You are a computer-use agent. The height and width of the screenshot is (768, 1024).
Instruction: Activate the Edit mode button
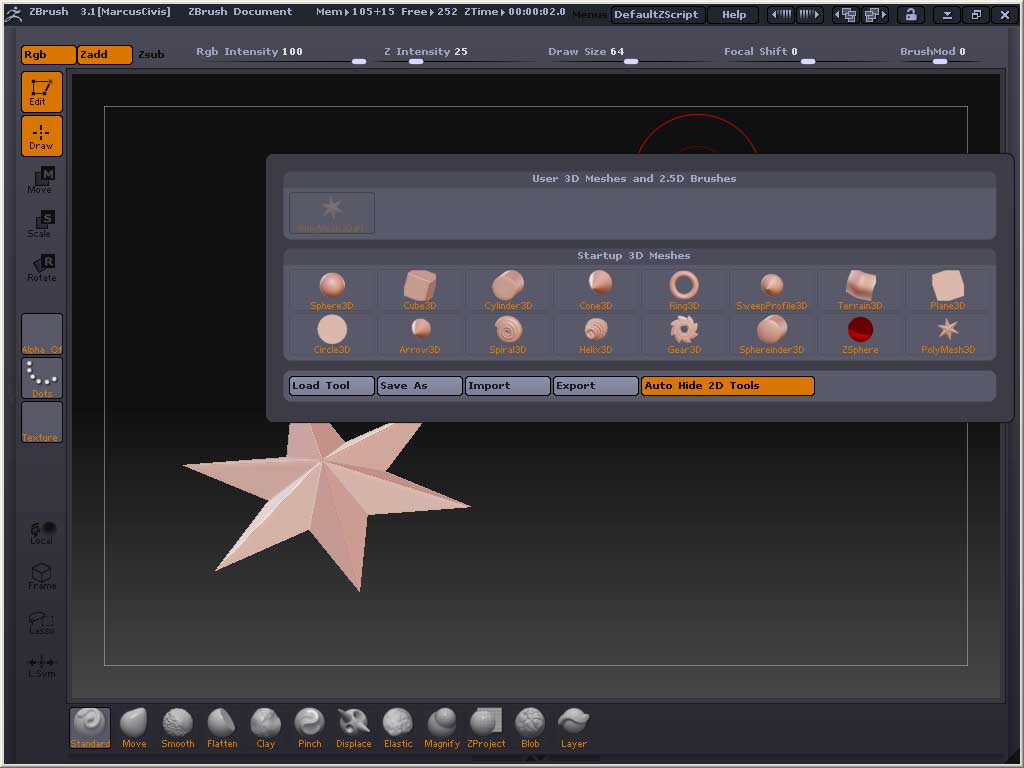[x=42, y=92]
